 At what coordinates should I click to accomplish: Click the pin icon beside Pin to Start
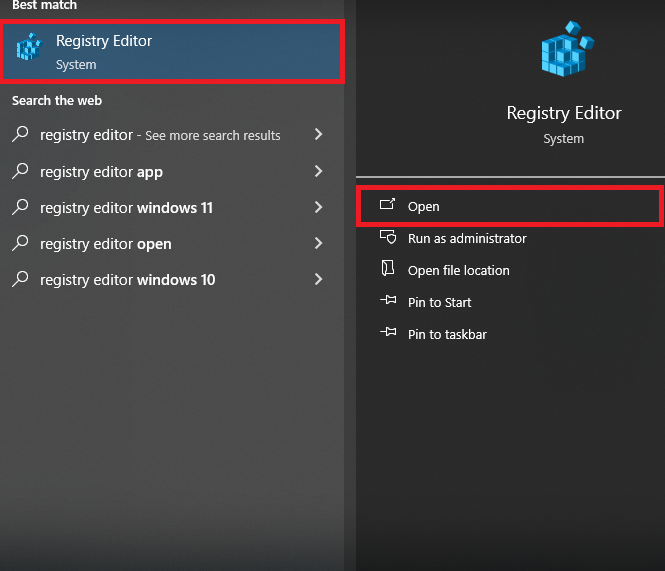click(388, 302)
